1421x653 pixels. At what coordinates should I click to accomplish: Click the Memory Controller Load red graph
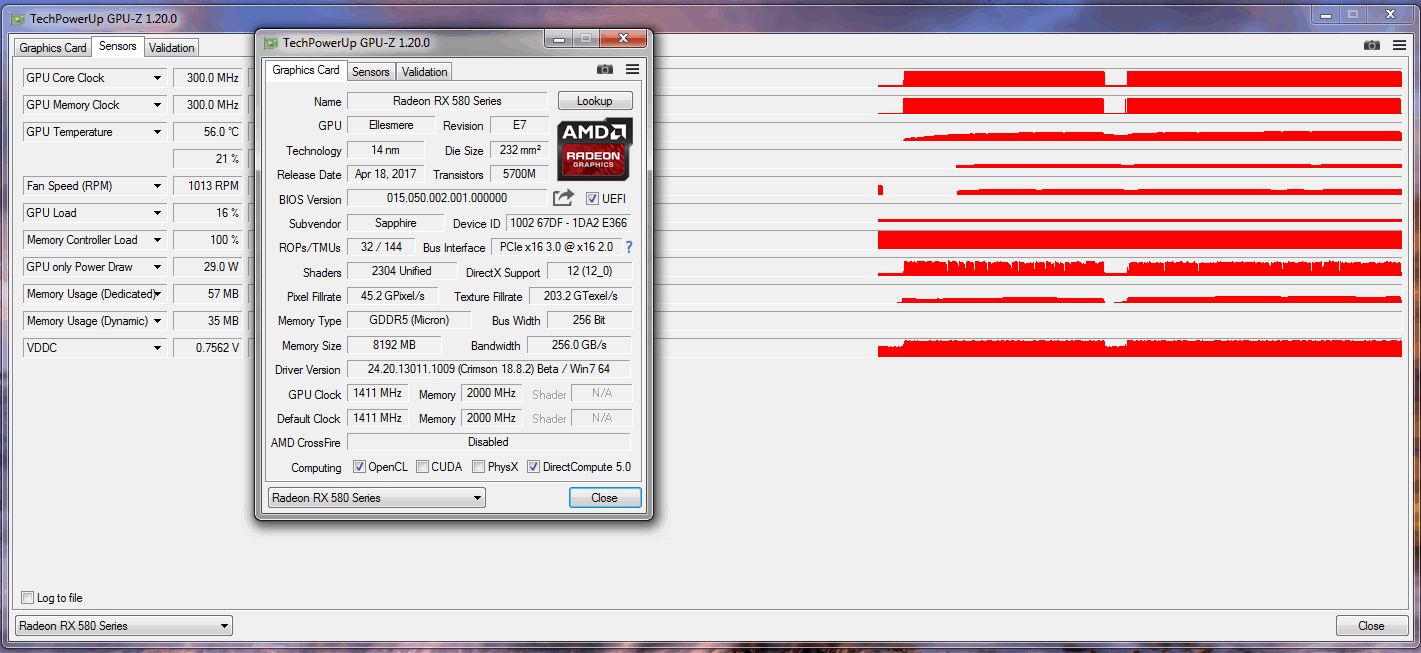coord(1140,240)
